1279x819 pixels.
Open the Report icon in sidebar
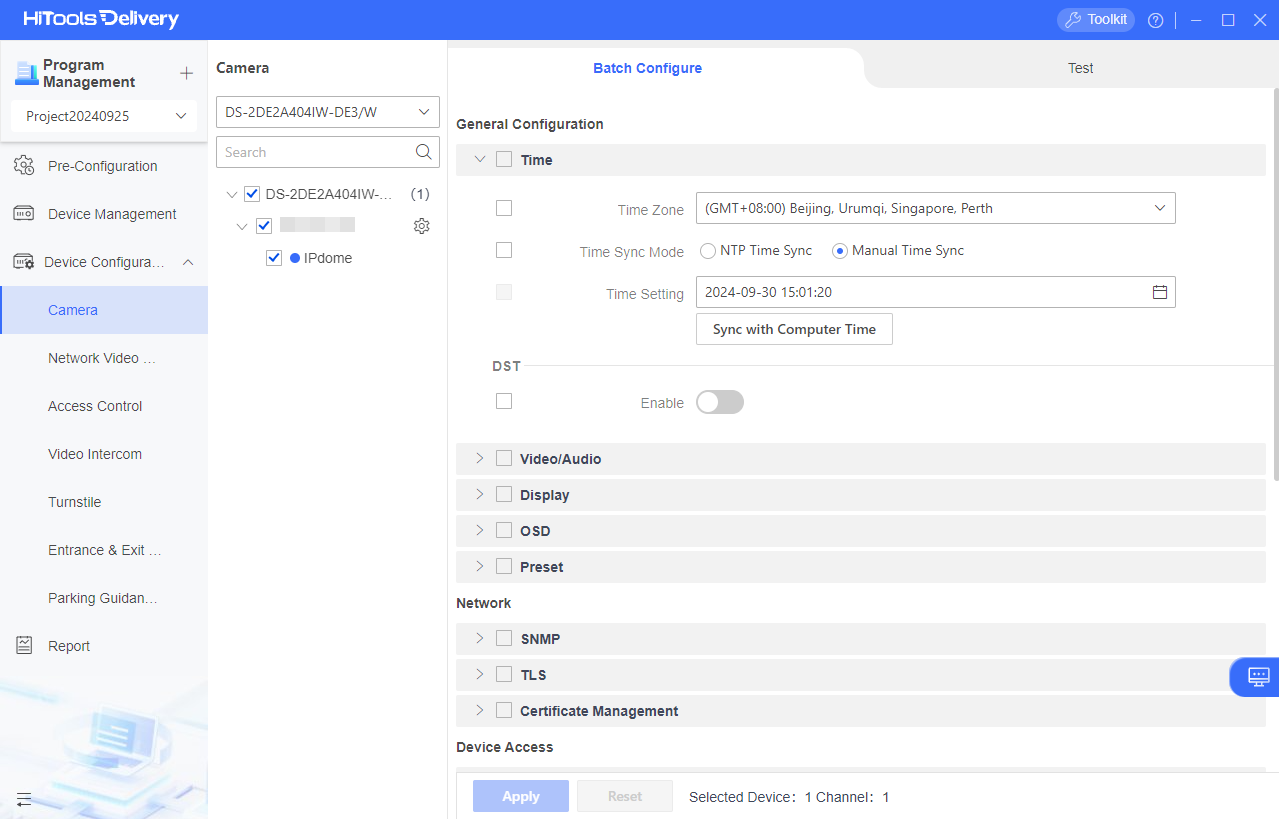pyautogui.click(x=24, y=646)
